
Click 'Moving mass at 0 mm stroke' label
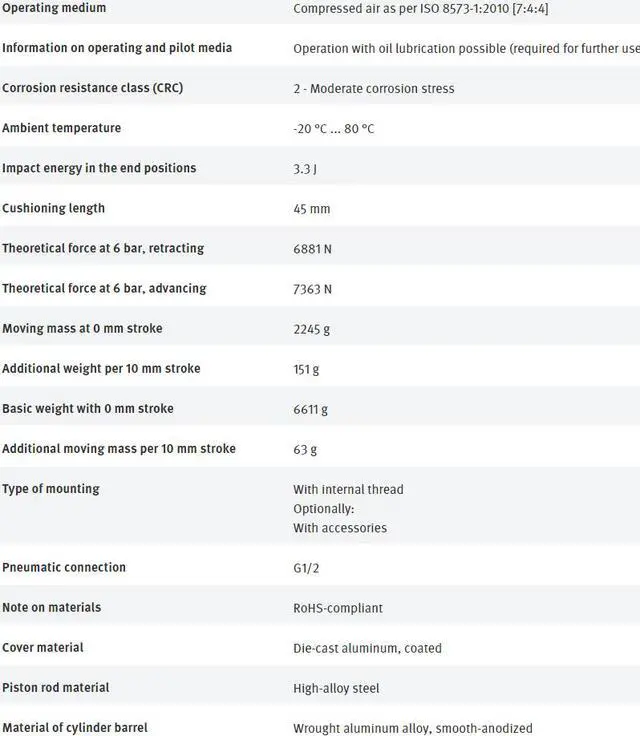pyautogui.click(x=82, y=328)
